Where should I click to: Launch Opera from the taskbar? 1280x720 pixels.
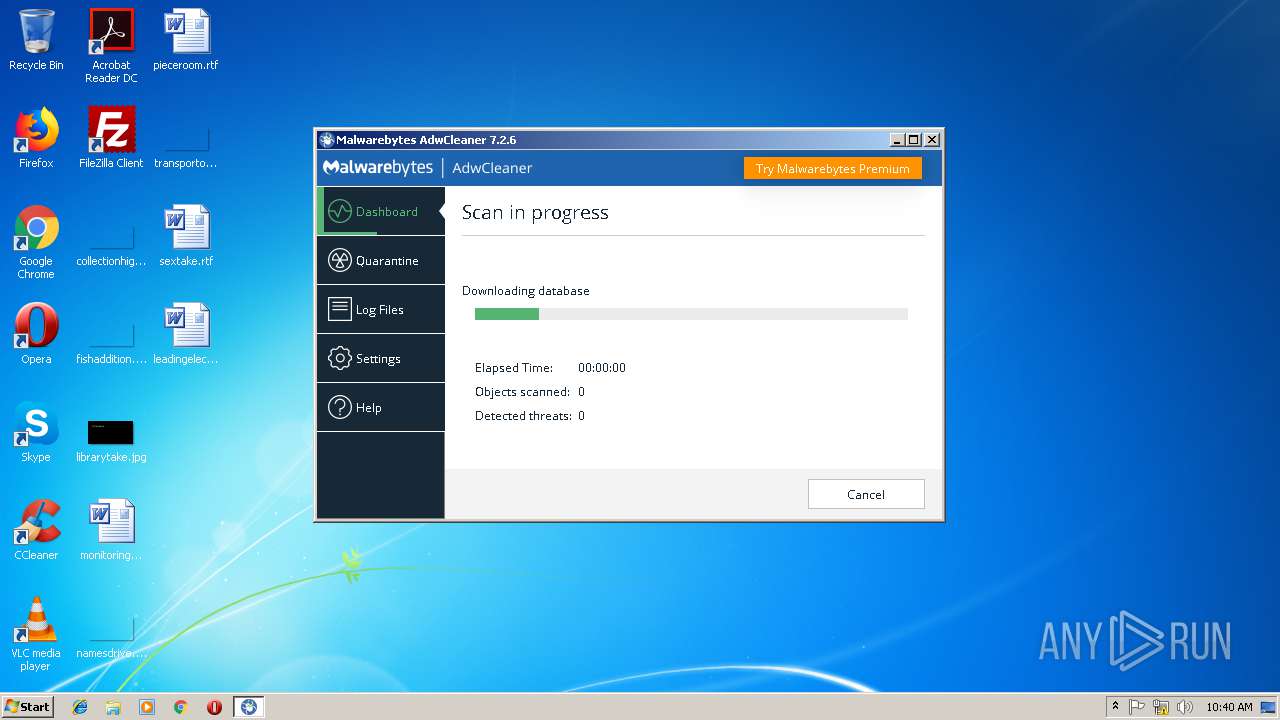click(214, 707)
